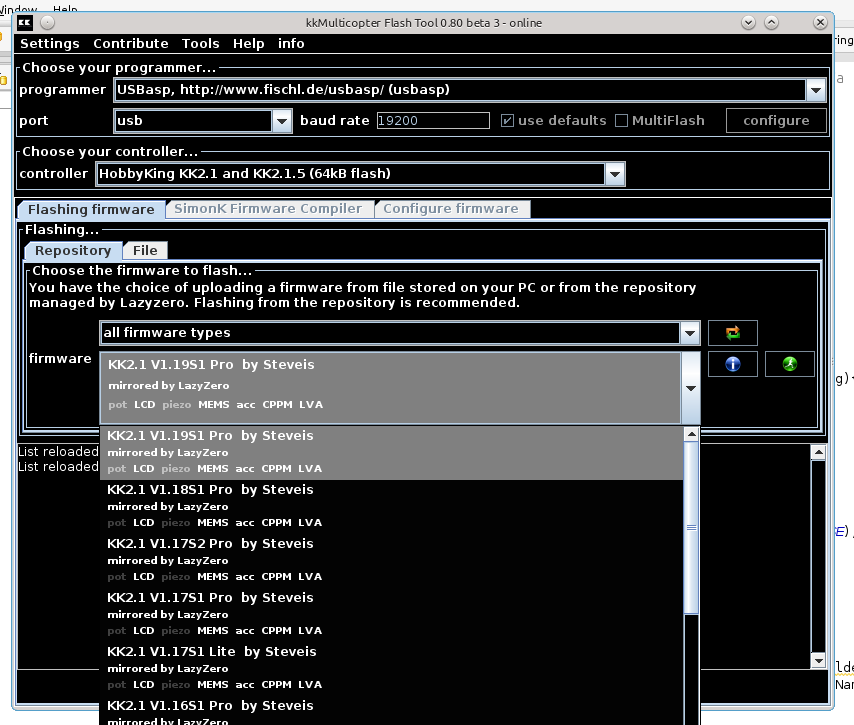
Task: Select KK2.1 V1.17S1 Lite firmware
Action: (391, 668)
